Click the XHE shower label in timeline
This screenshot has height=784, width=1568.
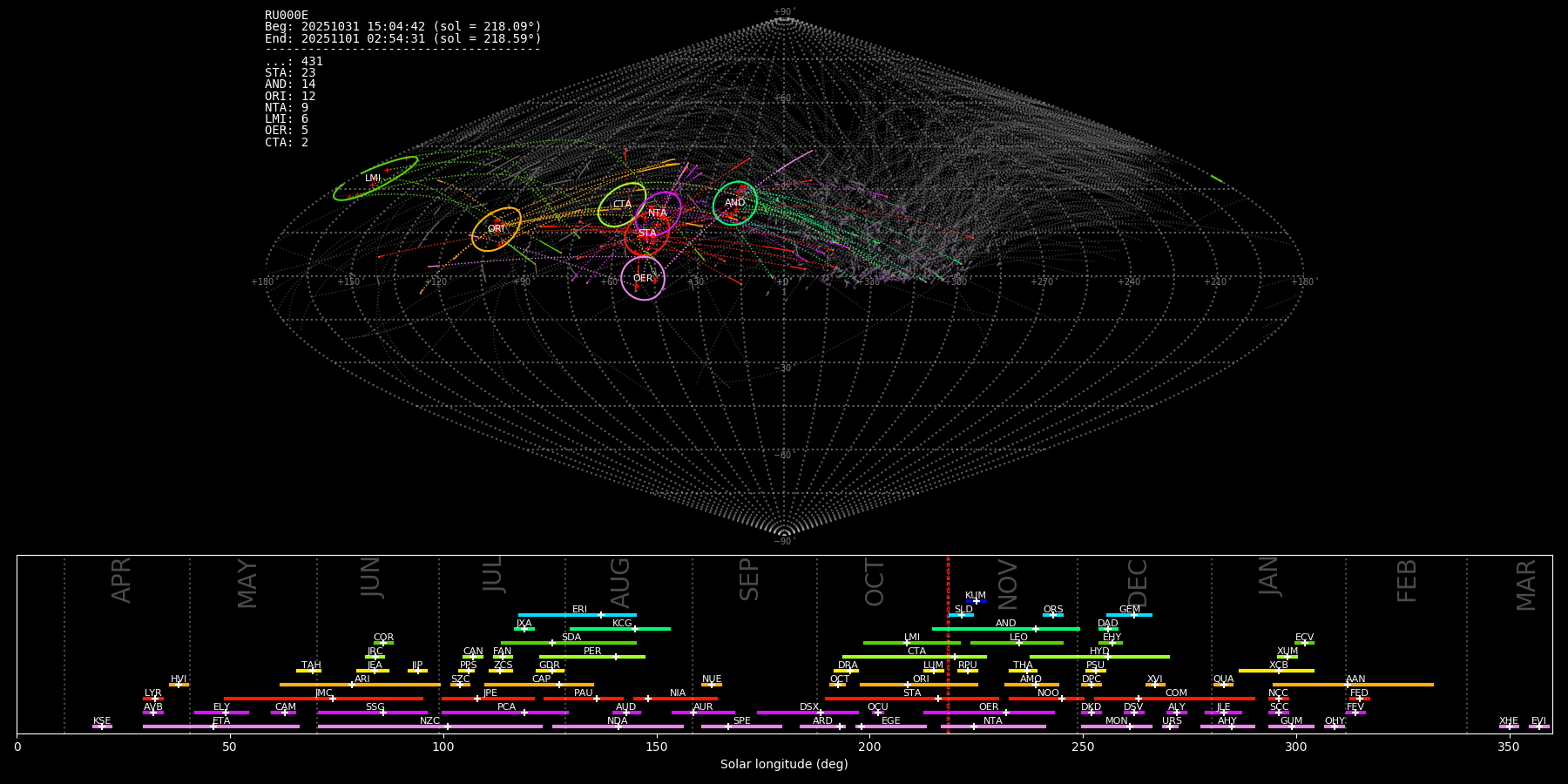1509,721
